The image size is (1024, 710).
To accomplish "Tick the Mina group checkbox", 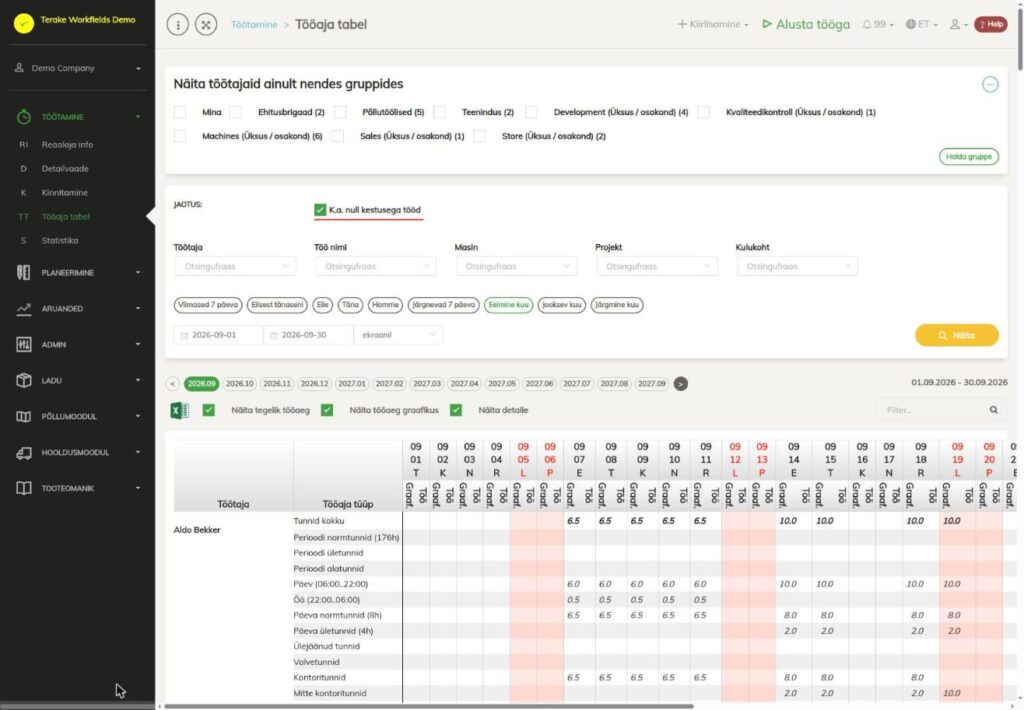I will (180, 112).
